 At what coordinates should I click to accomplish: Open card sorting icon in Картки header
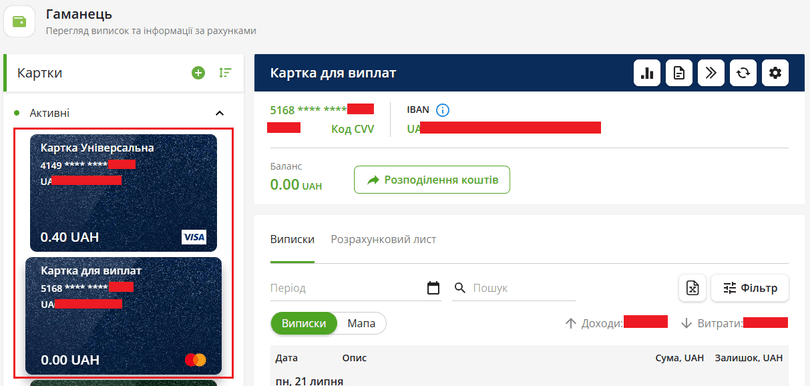(225, 73)
